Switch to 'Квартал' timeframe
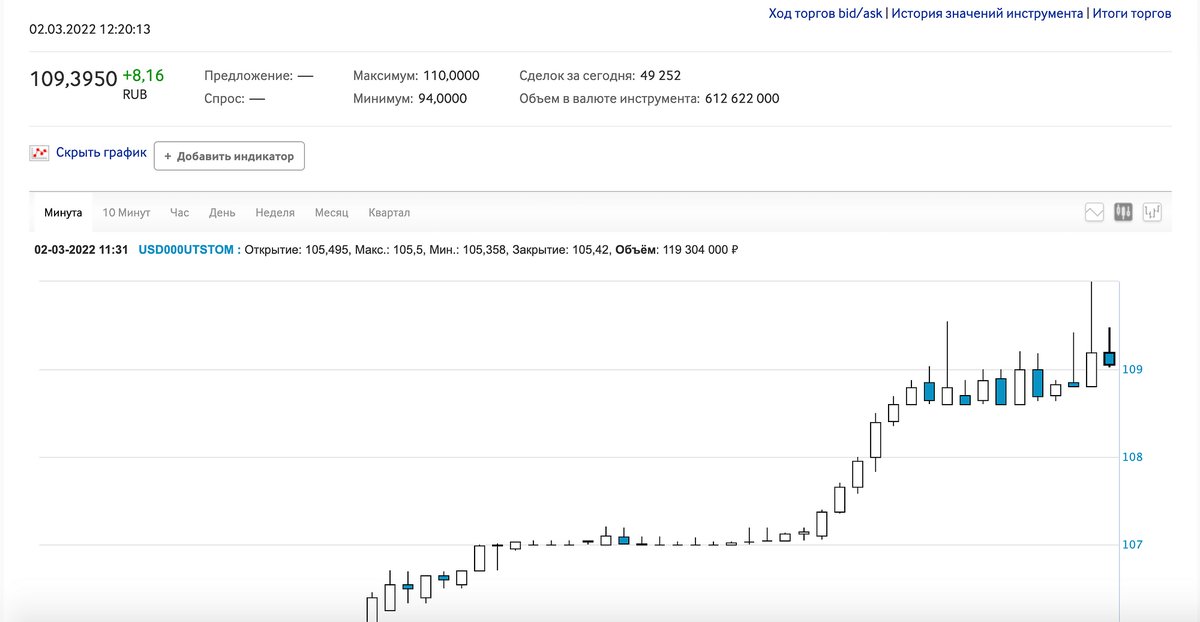The image size is (1200, 622). pos(389,213)
